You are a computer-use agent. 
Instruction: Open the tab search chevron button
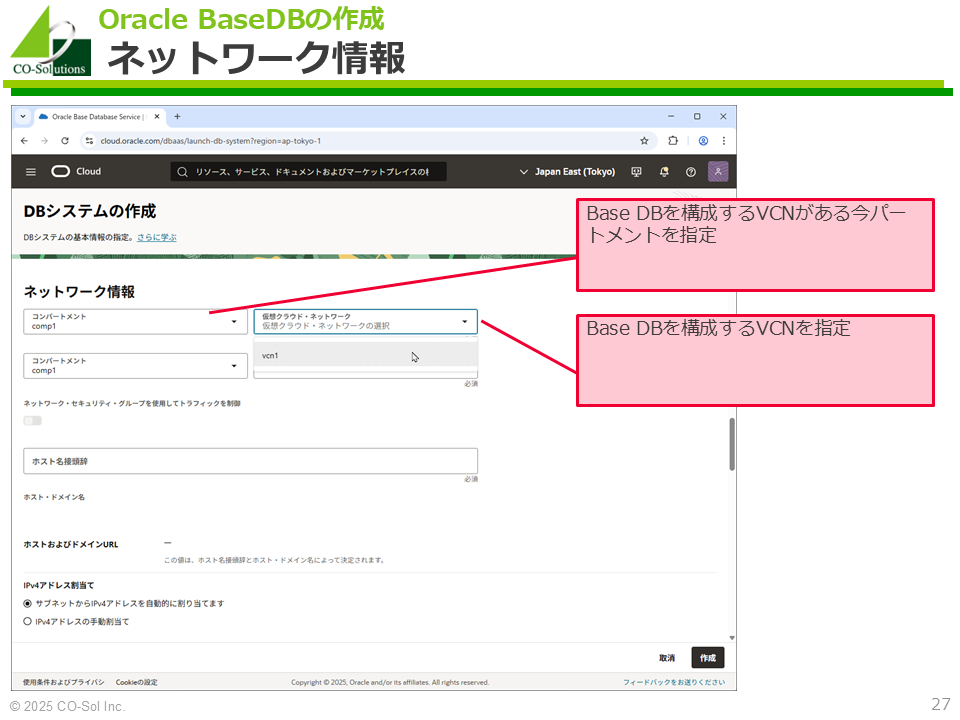[x=23, y=116]
